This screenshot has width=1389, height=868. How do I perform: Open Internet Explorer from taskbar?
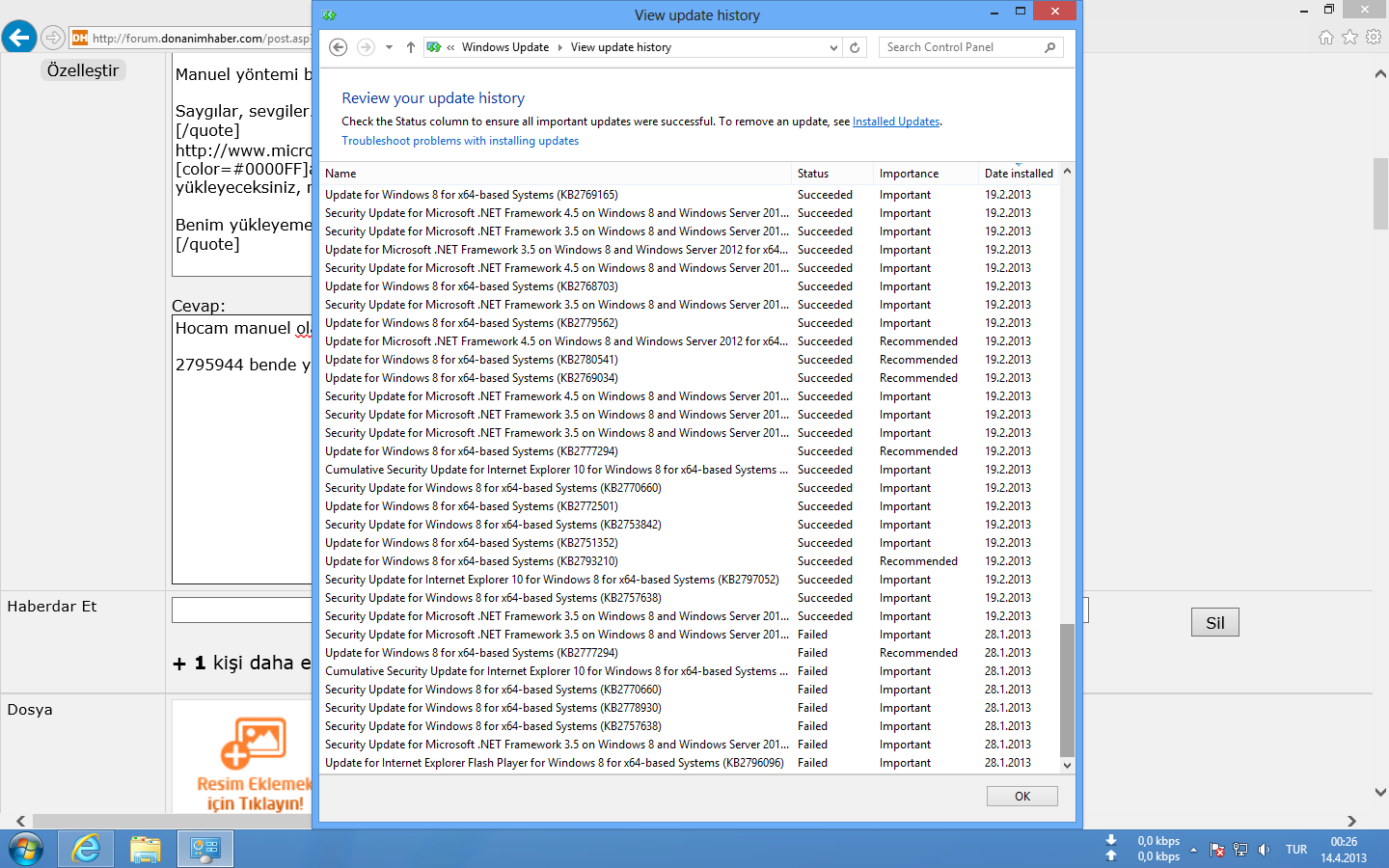click(x=87, y=850)
